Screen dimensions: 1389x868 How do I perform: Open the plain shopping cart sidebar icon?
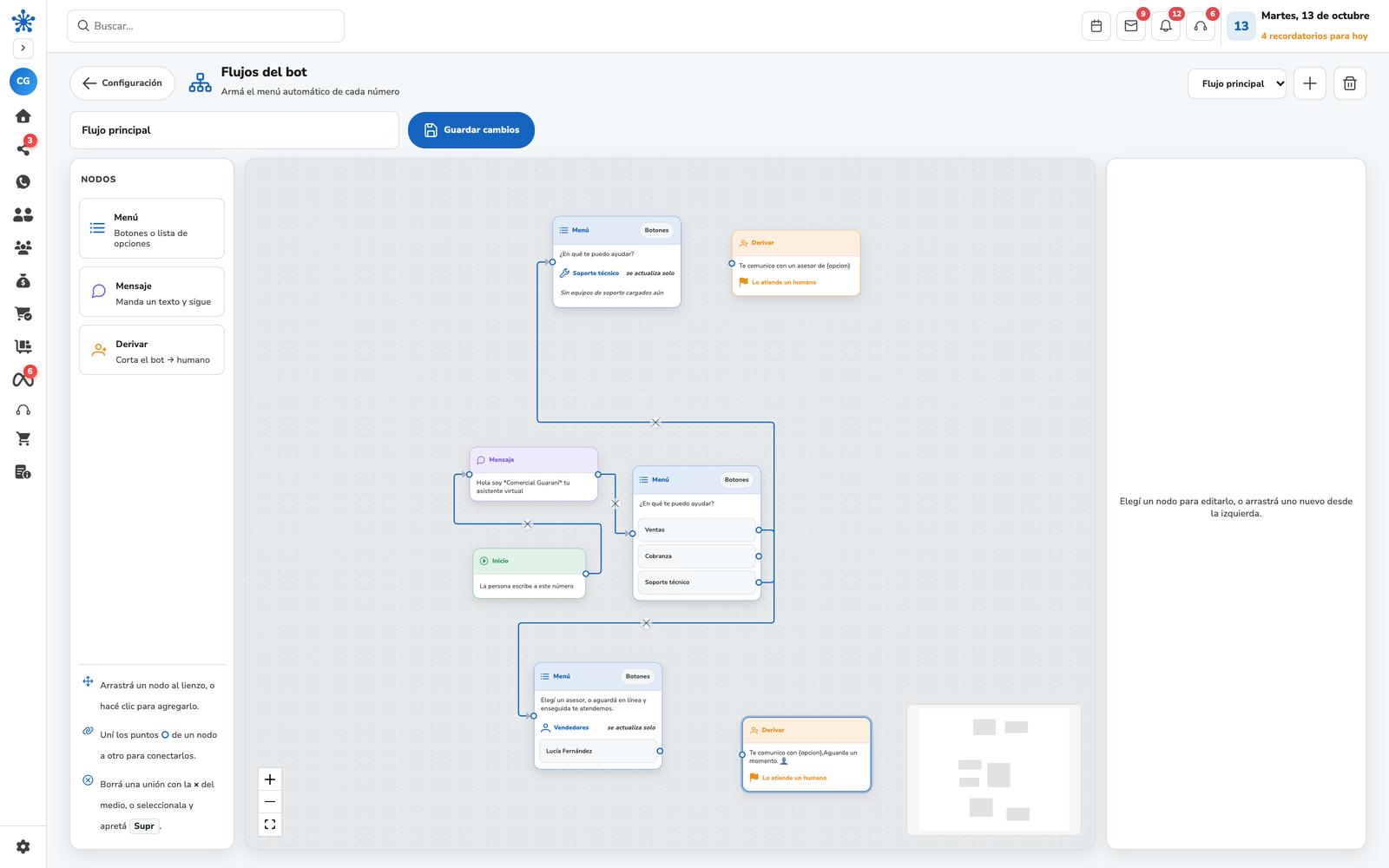pos(23,439)
